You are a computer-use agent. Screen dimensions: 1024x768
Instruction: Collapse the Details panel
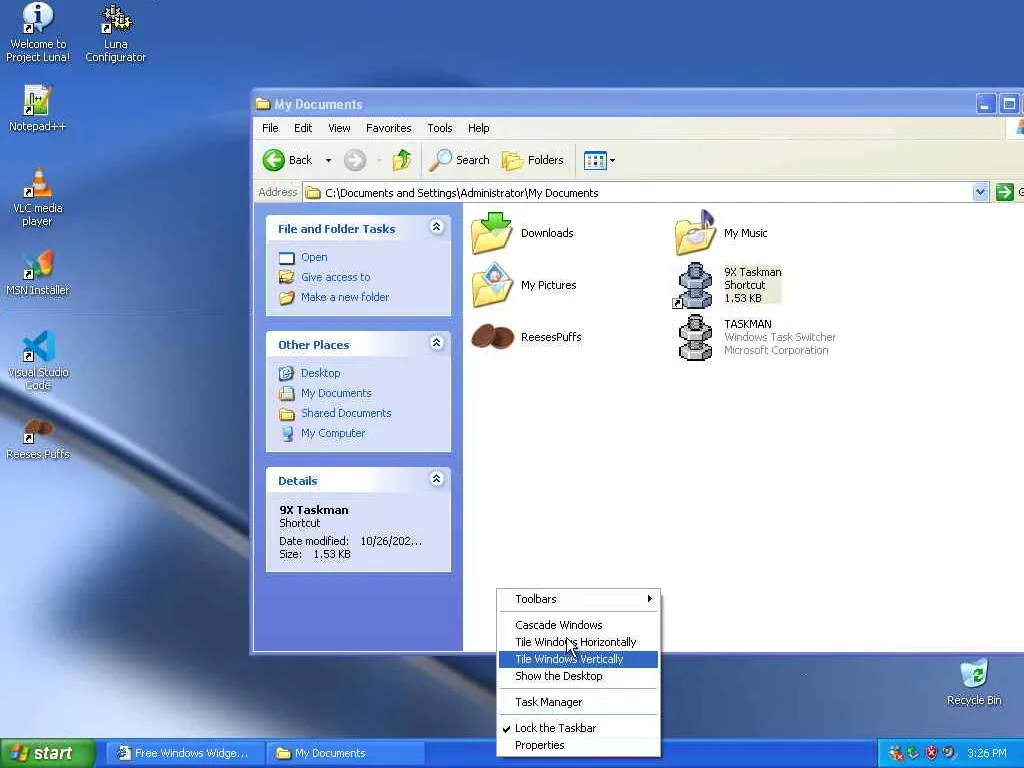point(437,479)
